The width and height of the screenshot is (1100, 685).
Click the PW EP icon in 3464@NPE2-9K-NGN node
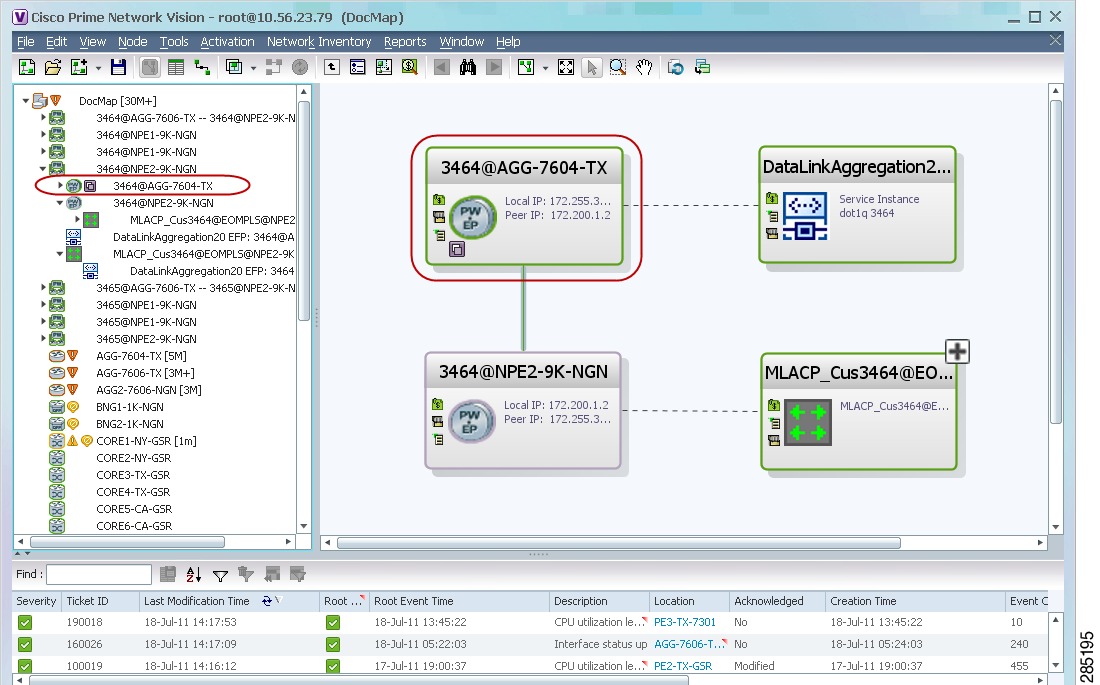[x=470, y=422]
